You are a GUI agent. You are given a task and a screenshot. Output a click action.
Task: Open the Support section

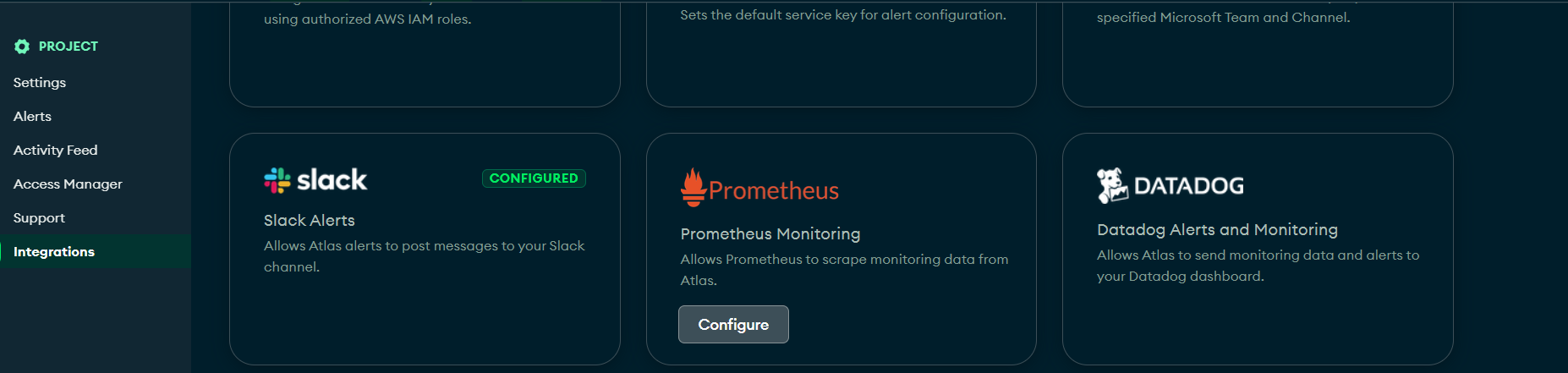(x=39, y=217)
